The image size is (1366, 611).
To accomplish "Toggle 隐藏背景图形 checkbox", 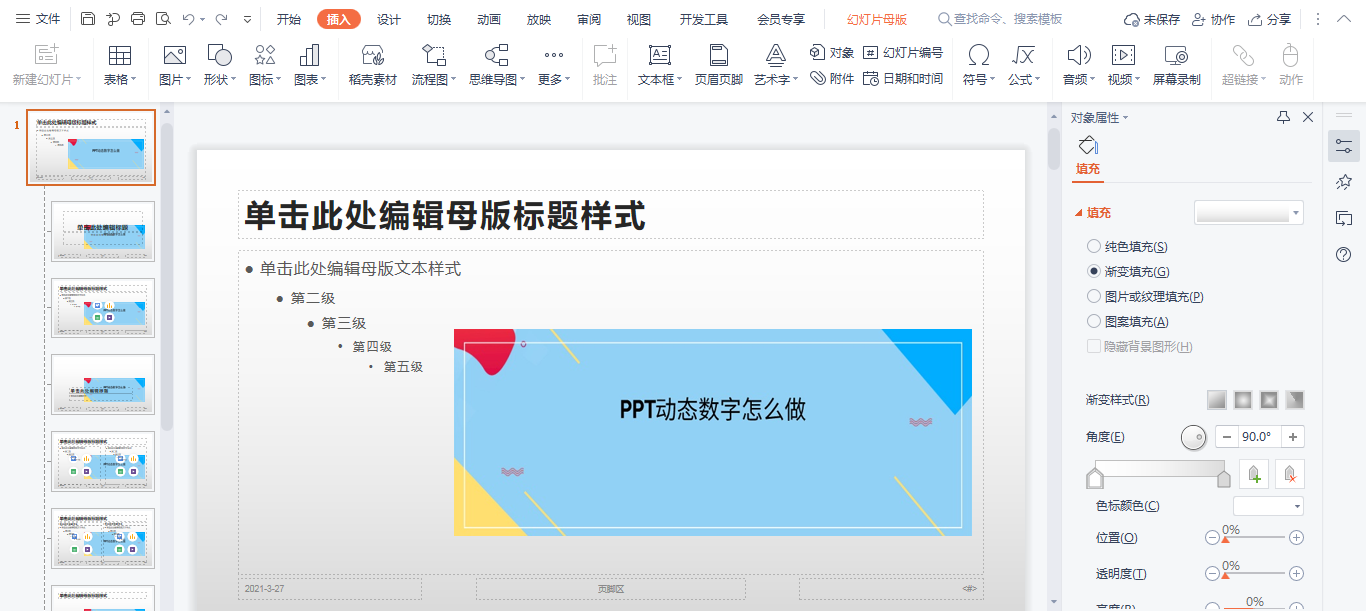I will pos(1094,346).
